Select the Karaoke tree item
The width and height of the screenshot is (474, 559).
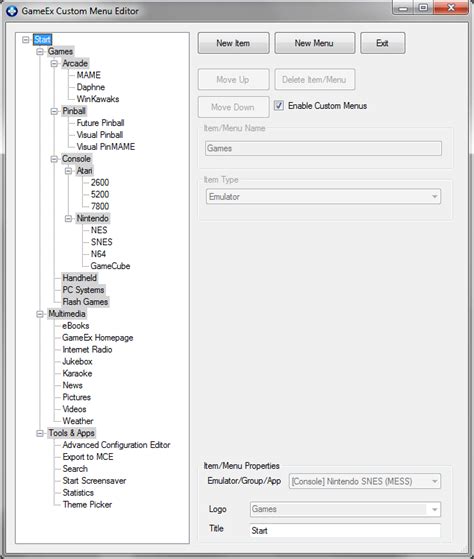click(x=77, y=374)
